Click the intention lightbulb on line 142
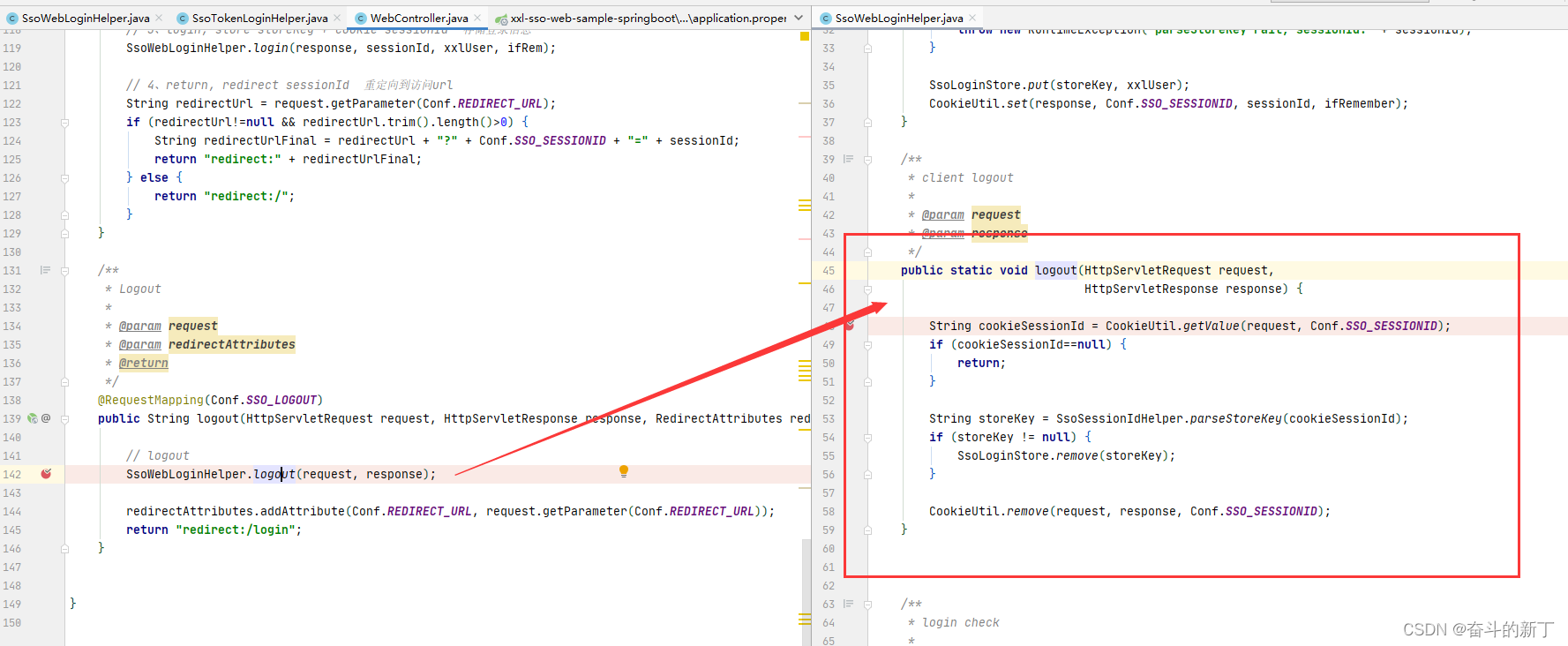 [x=624, y=471]
